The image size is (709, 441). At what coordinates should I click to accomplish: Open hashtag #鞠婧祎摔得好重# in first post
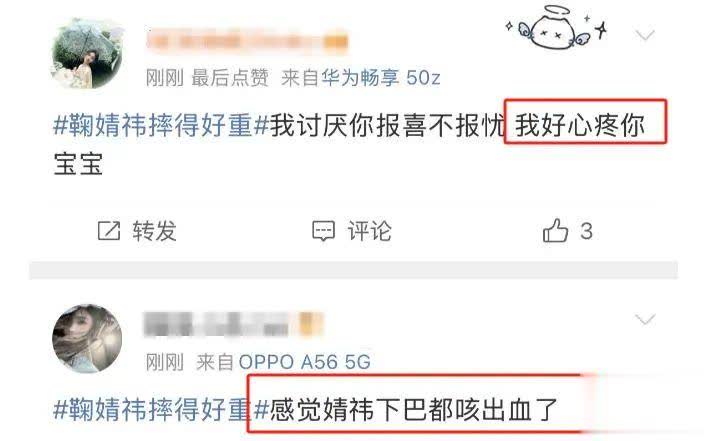161,125
